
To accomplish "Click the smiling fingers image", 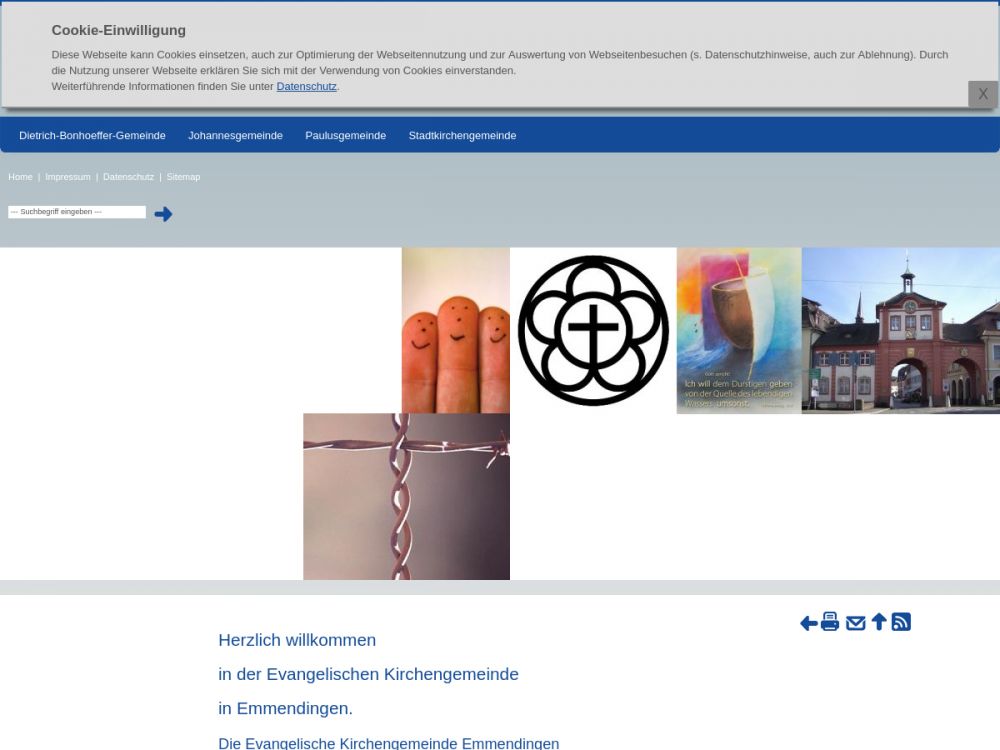I will (455, 330).
